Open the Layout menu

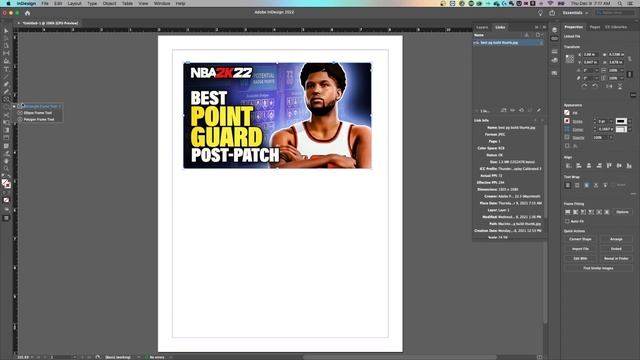click(74, 3)
